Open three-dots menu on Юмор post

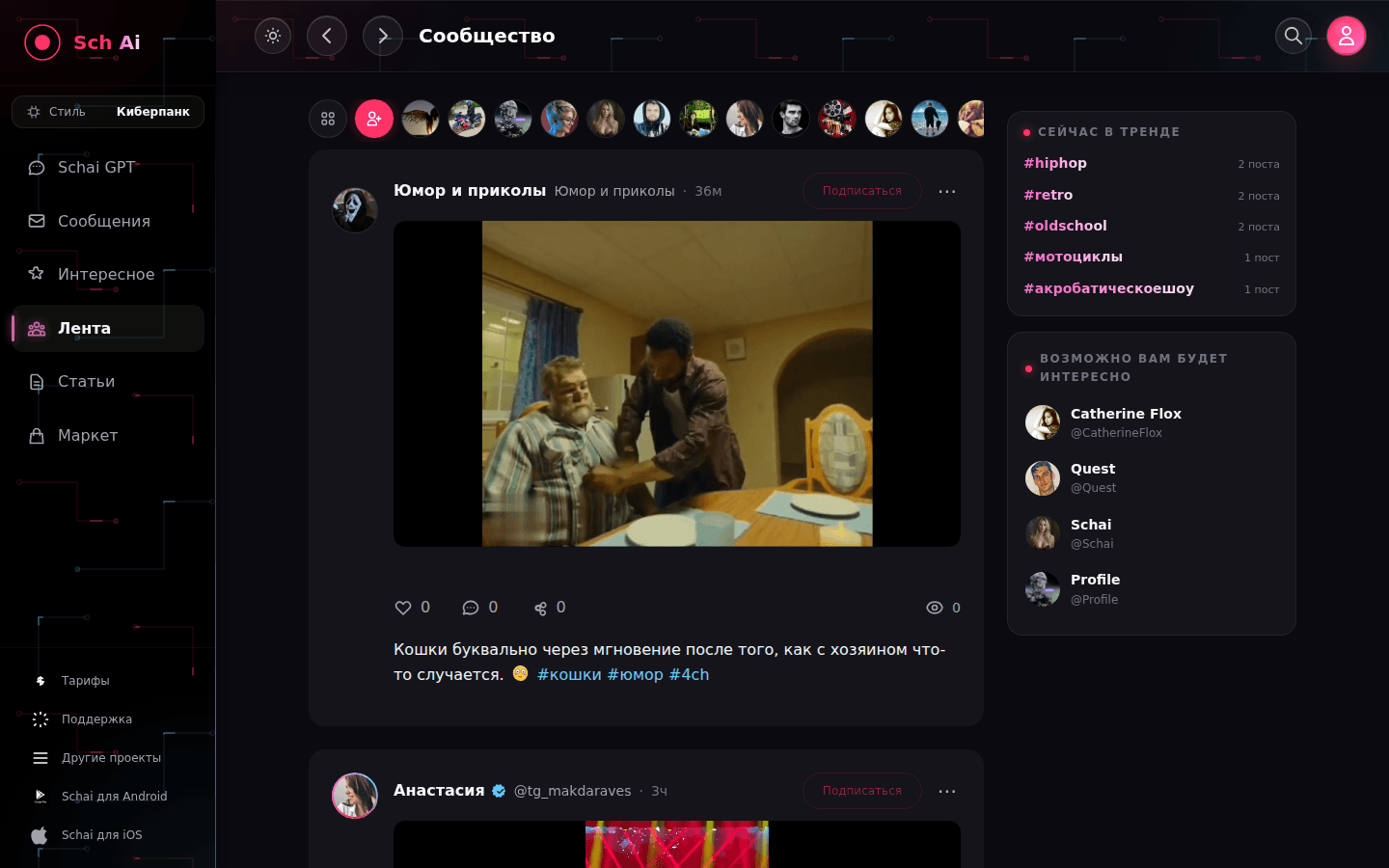tap(947, 191)
